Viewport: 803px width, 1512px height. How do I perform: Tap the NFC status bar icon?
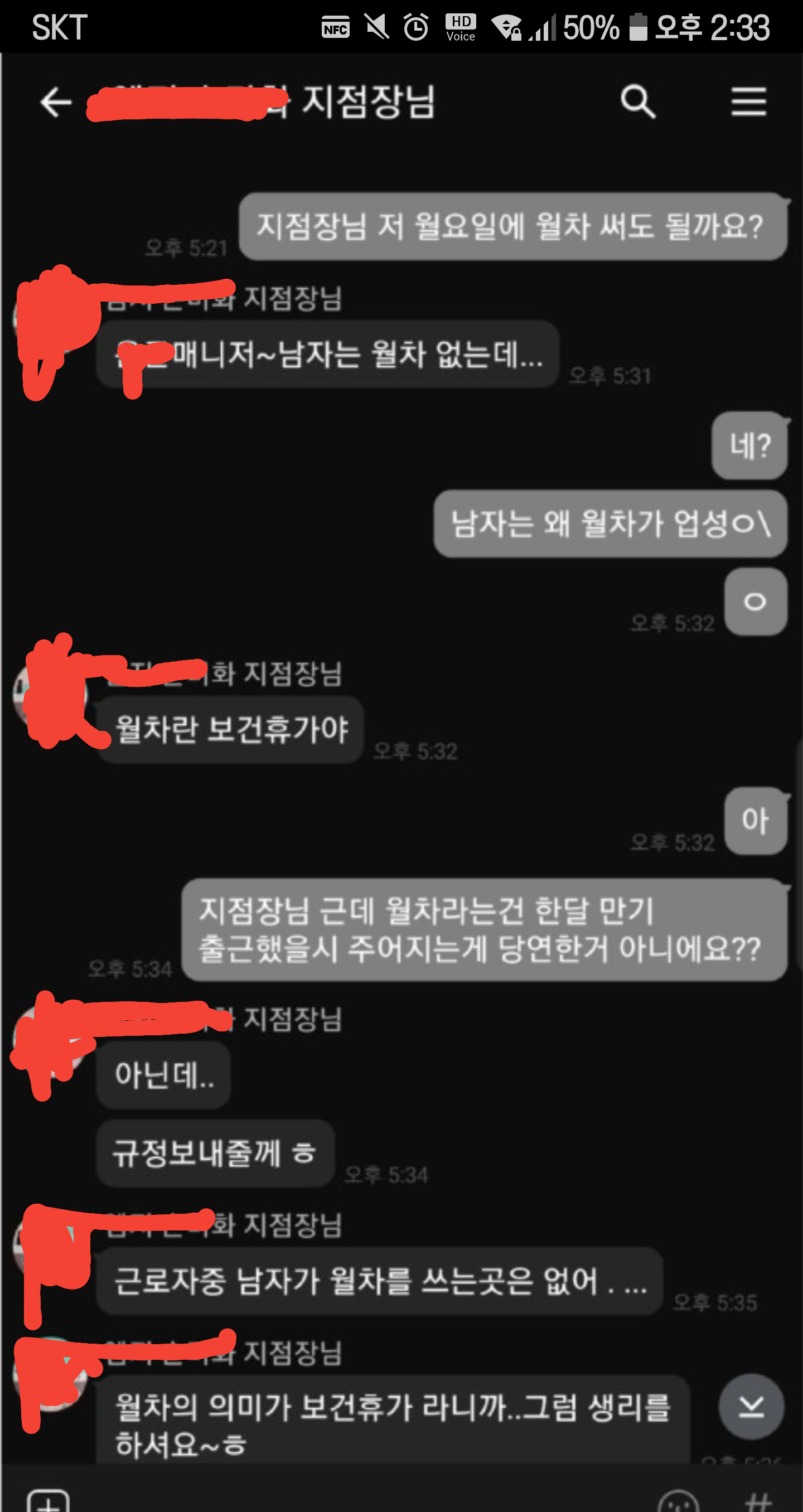click(x=335, y=27)
